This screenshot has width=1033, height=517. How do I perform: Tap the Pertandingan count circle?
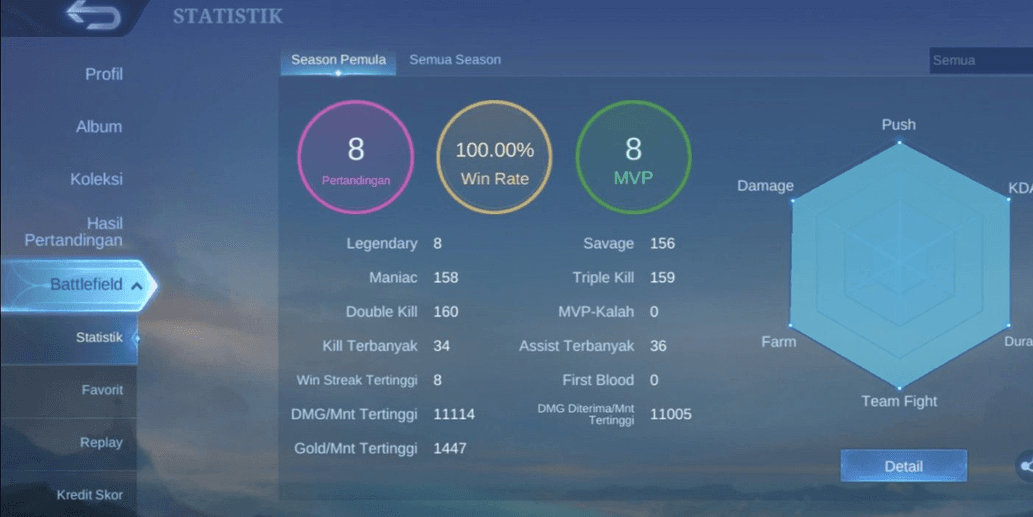point(356,157)
